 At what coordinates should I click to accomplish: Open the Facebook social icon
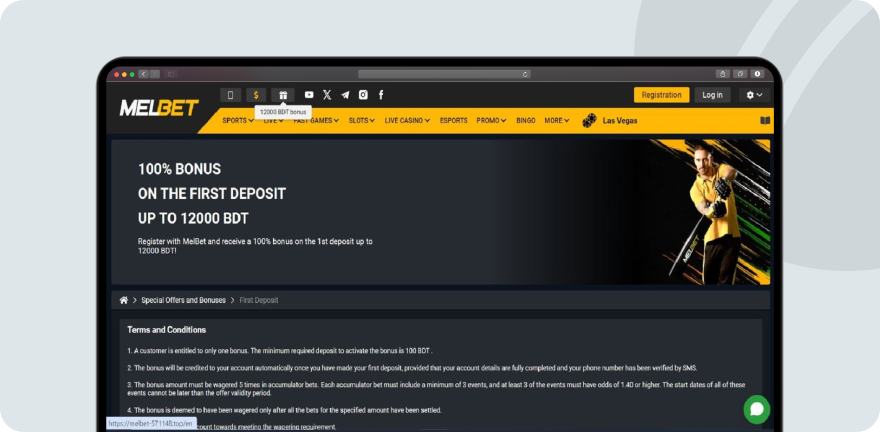click(x=381, y=95)
